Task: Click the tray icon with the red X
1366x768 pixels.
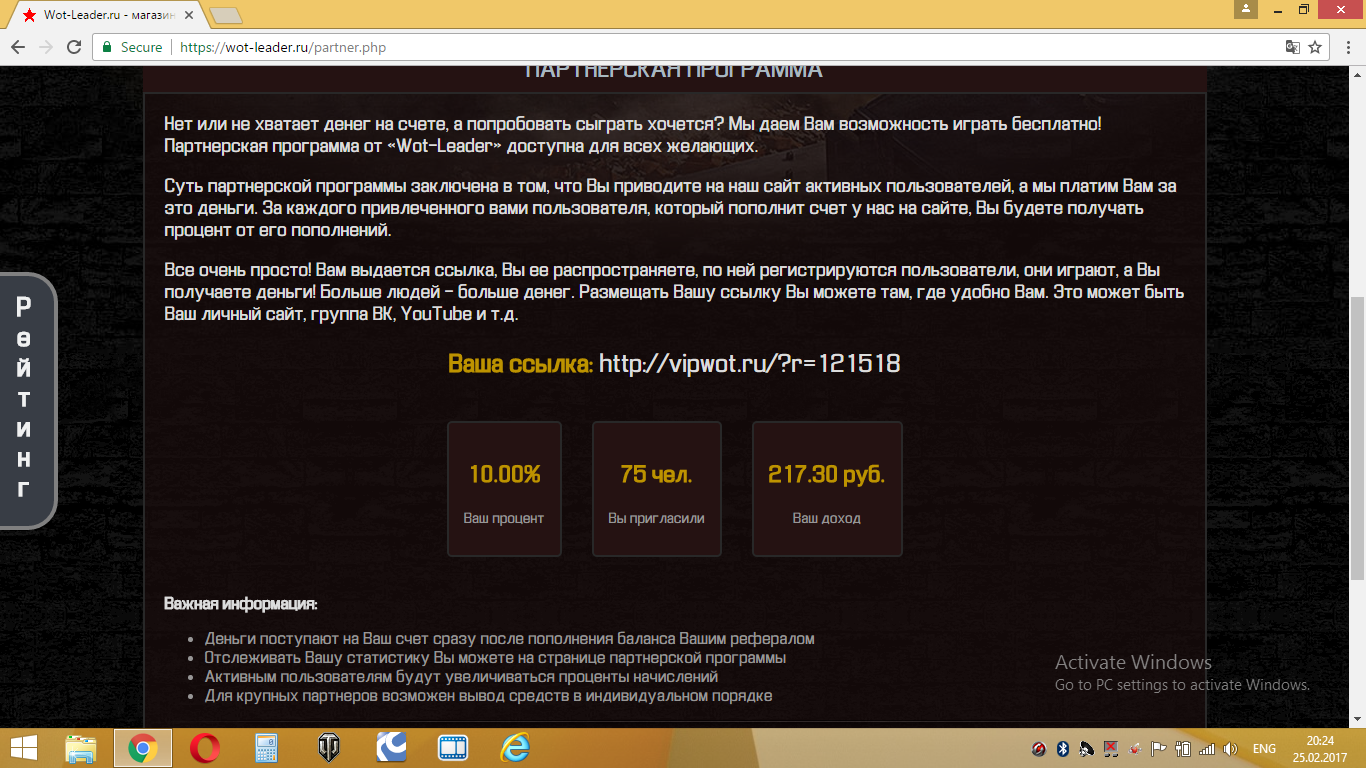Action: [x=1111, y=748]
